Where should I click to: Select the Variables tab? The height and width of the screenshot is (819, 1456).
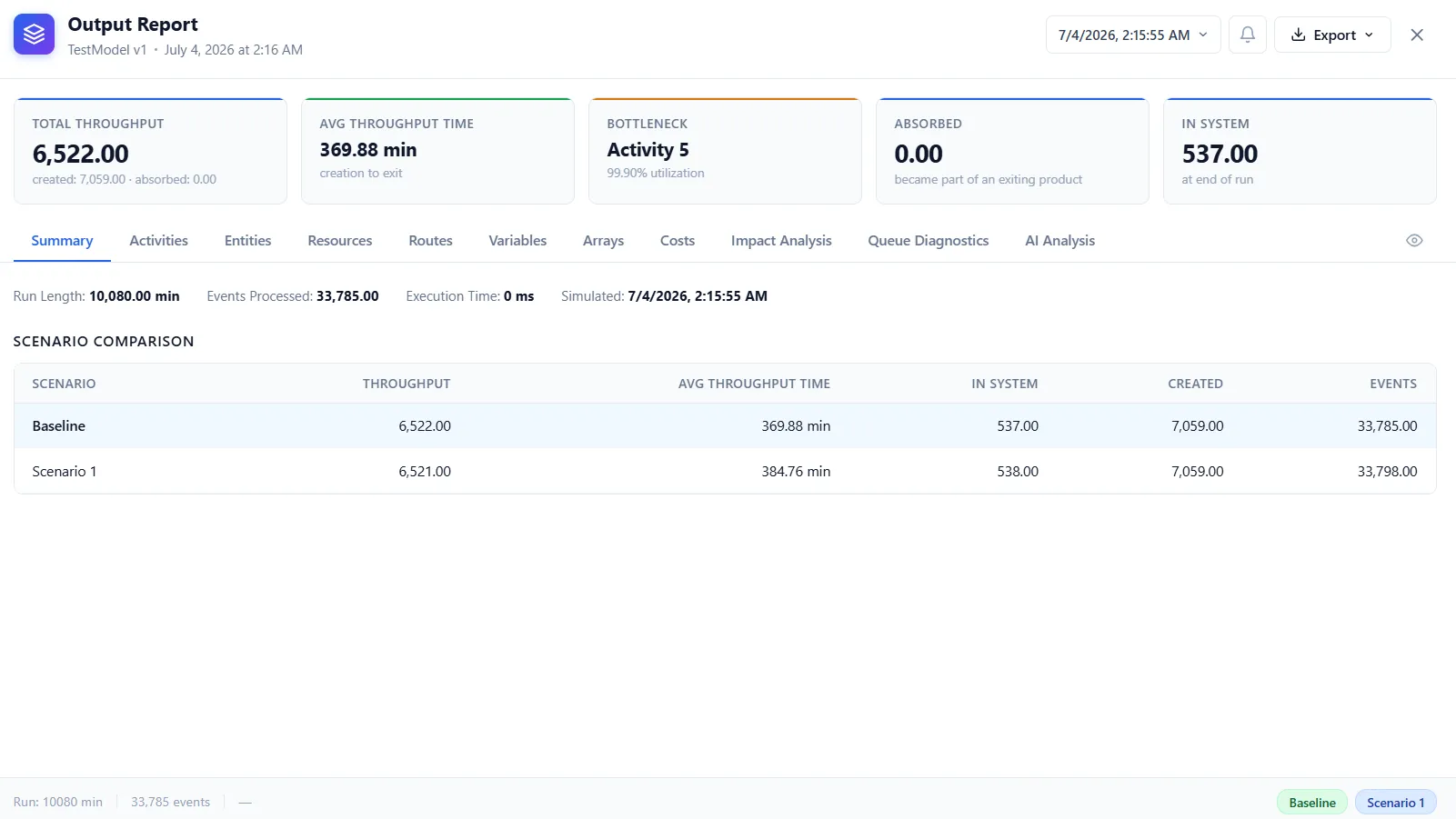click(x=517, y=241)
